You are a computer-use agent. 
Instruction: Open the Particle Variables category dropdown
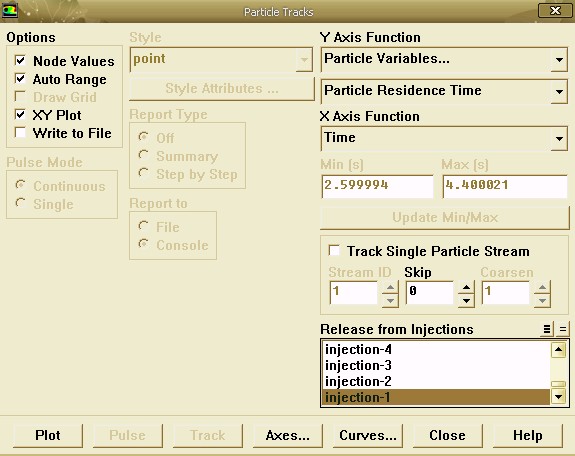[559, 59]
